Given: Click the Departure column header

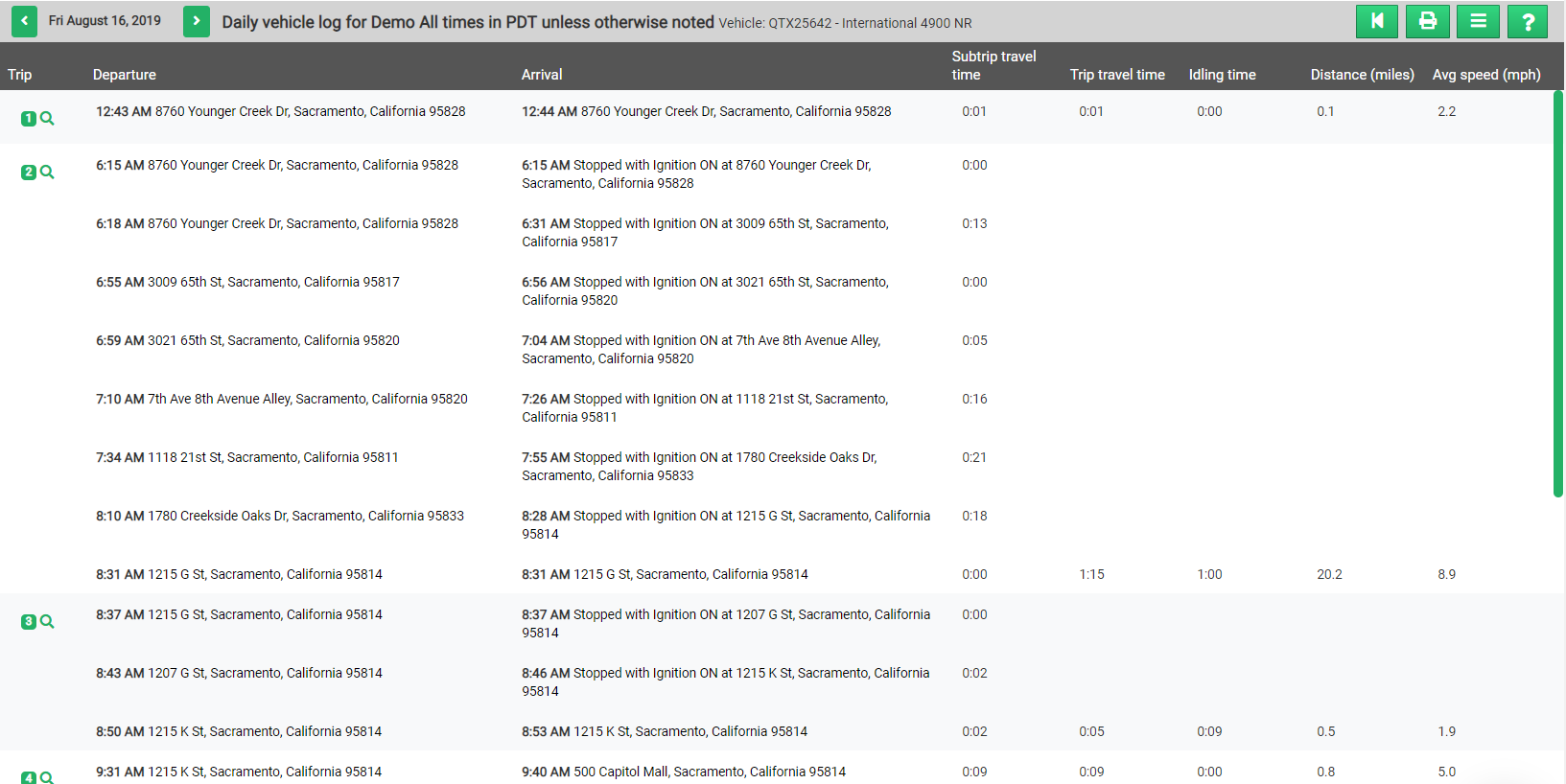Looking at the screenshot, I should 125,75.
